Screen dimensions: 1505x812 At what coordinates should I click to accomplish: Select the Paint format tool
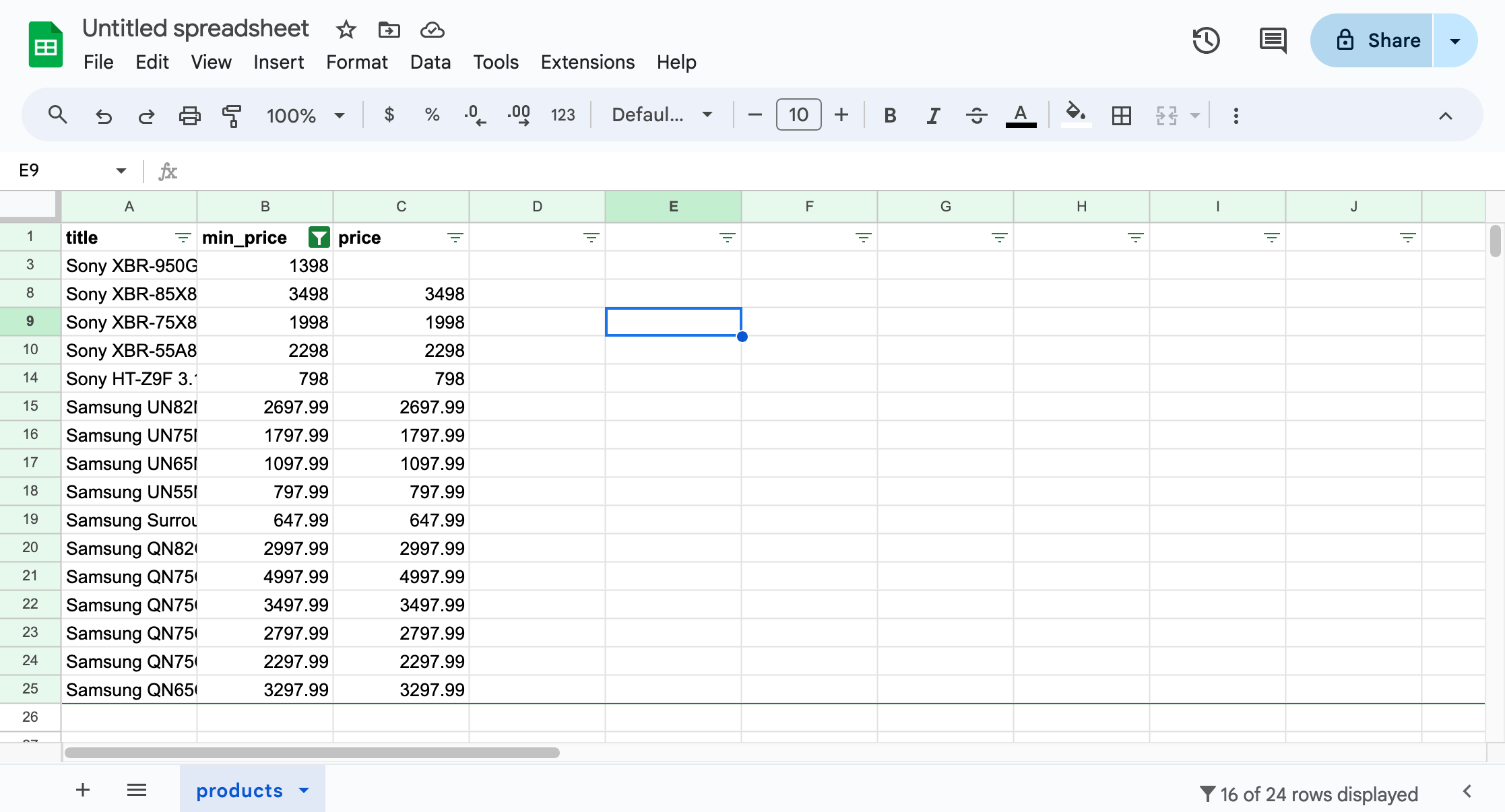click(x=231, y=114)
